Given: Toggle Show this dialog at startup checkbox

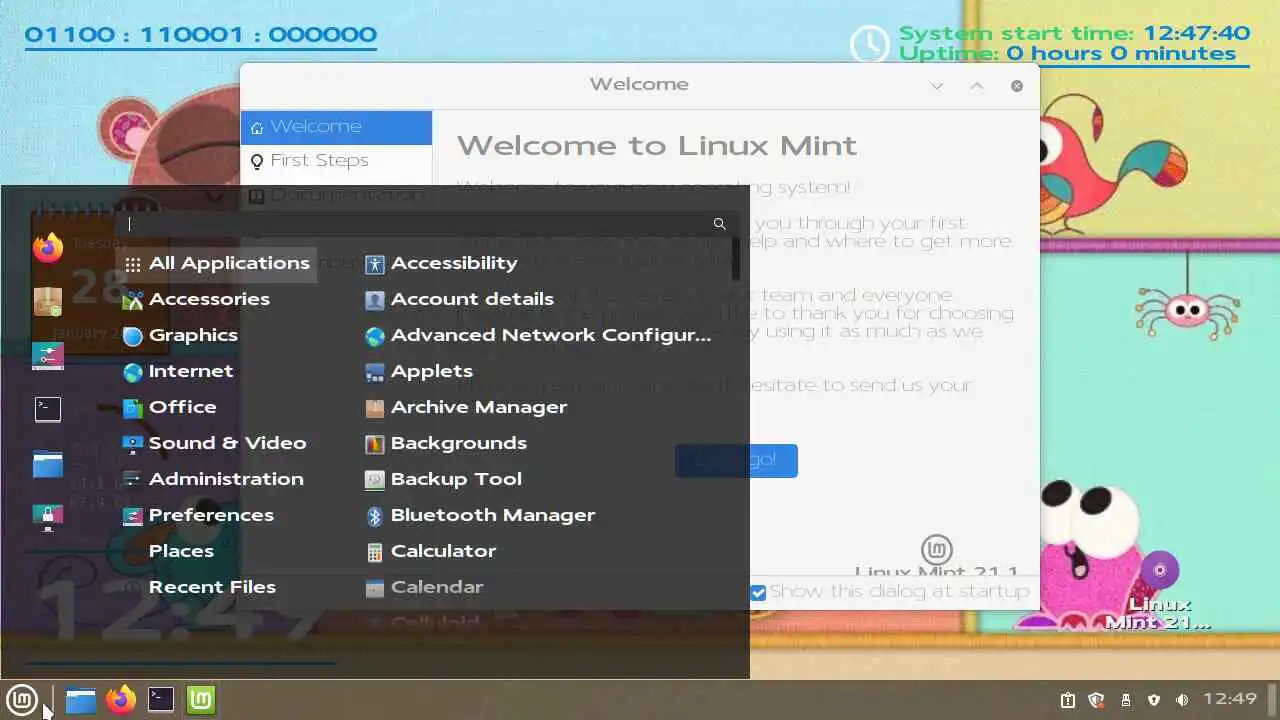Looking at the screenshot, I should point(758,592).
